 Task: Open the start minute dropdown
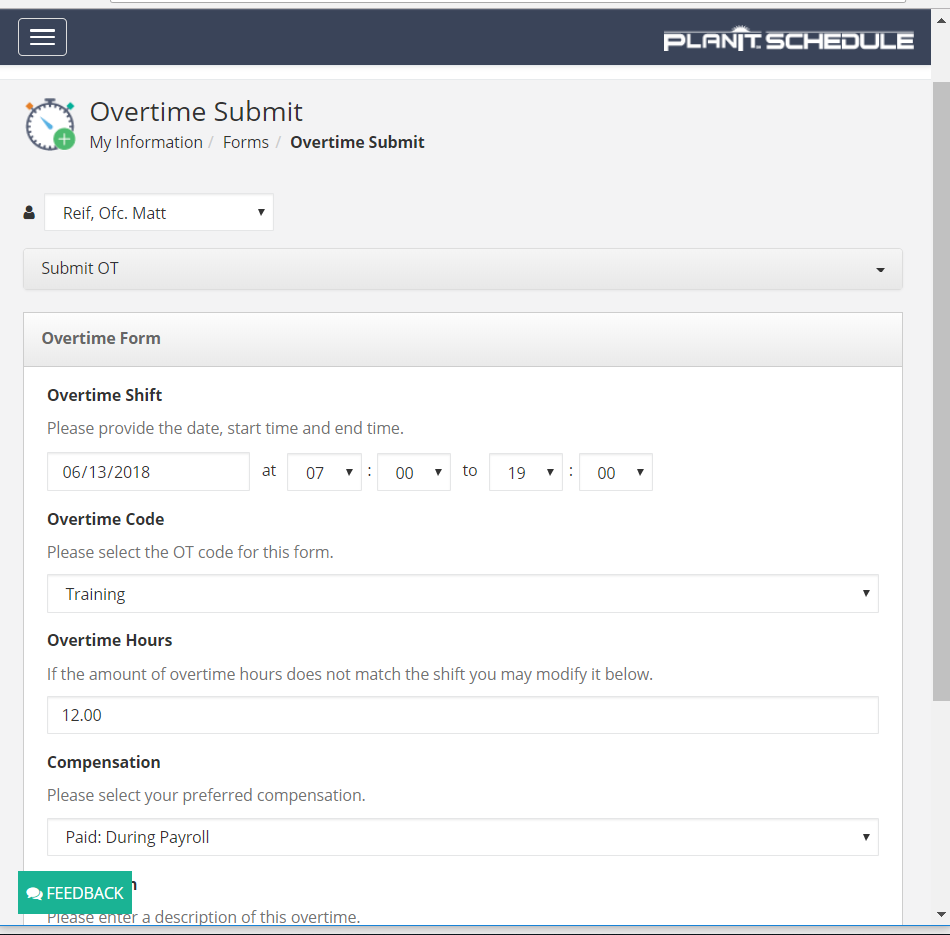[414, 472]
